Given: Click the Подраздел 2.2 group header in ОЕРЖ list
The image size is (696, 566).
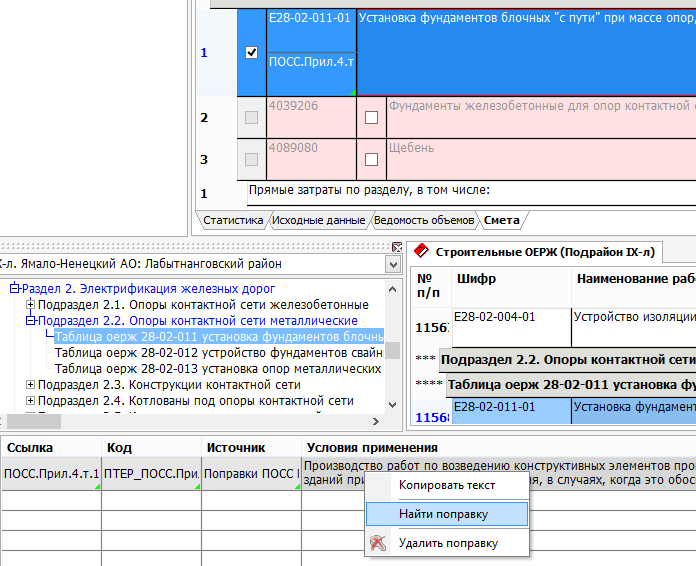Looking at the screenshot, I should point(568,360).
